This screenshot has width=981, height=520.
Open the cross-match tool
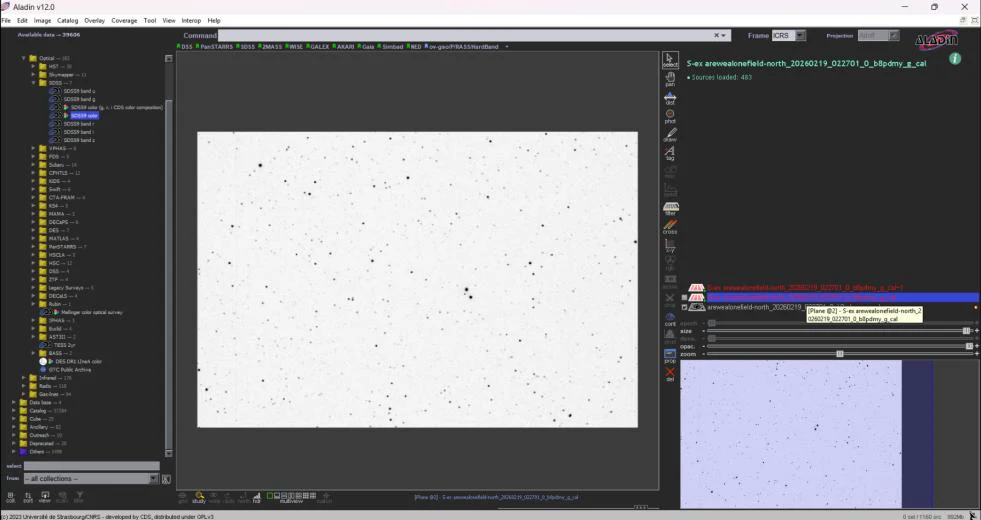(x=670, y=227)
